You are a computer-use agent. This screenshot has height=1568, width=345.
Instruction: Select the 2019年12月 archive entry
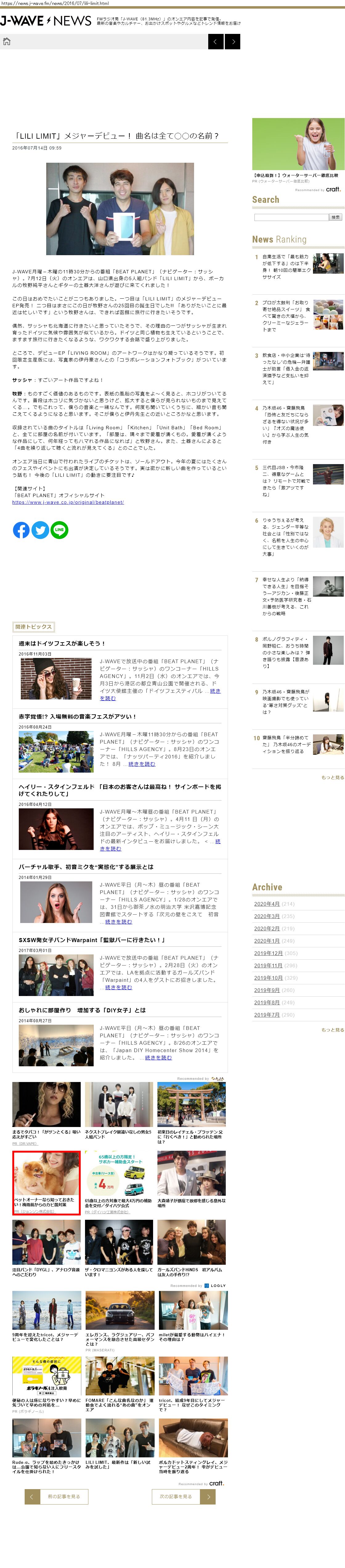268,953
